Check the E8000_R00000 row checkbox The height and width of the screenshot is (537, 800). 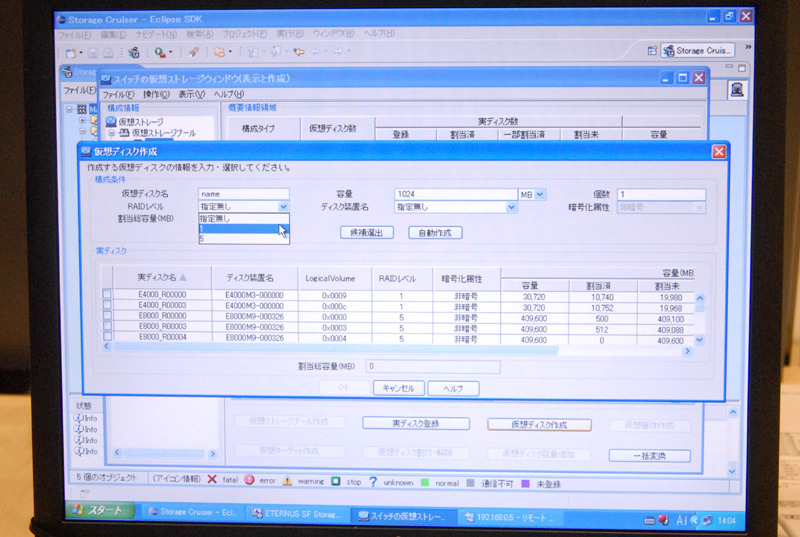(107, 315)
